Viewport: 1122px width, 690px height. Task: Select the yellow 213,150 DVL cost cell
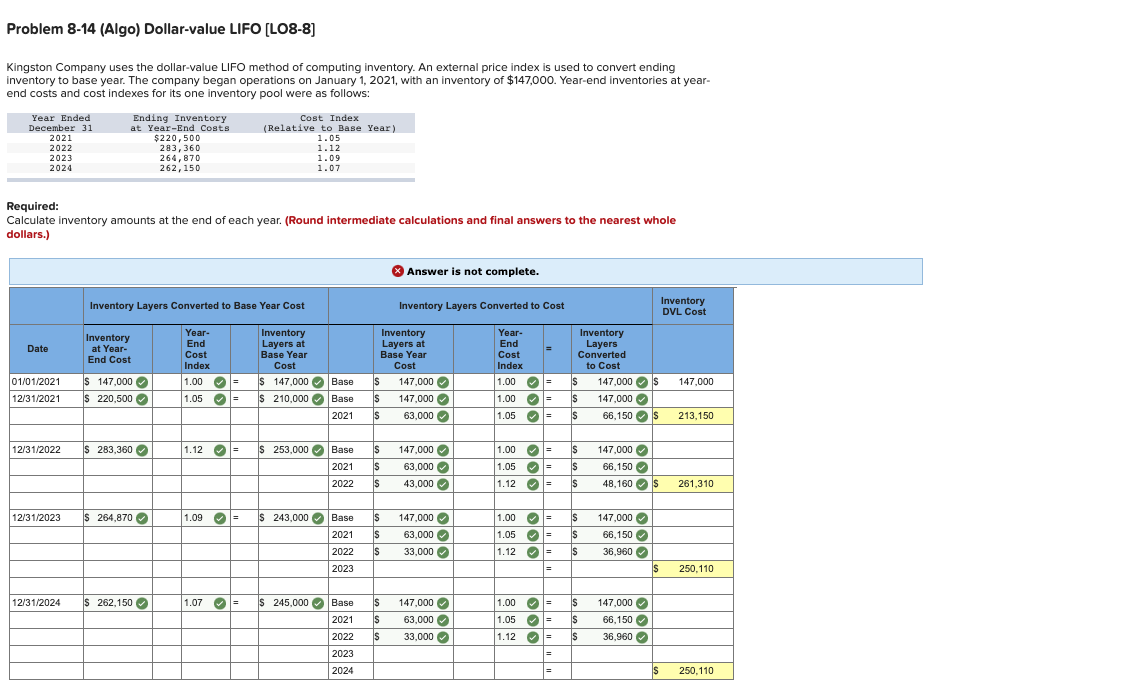(693, 416)
